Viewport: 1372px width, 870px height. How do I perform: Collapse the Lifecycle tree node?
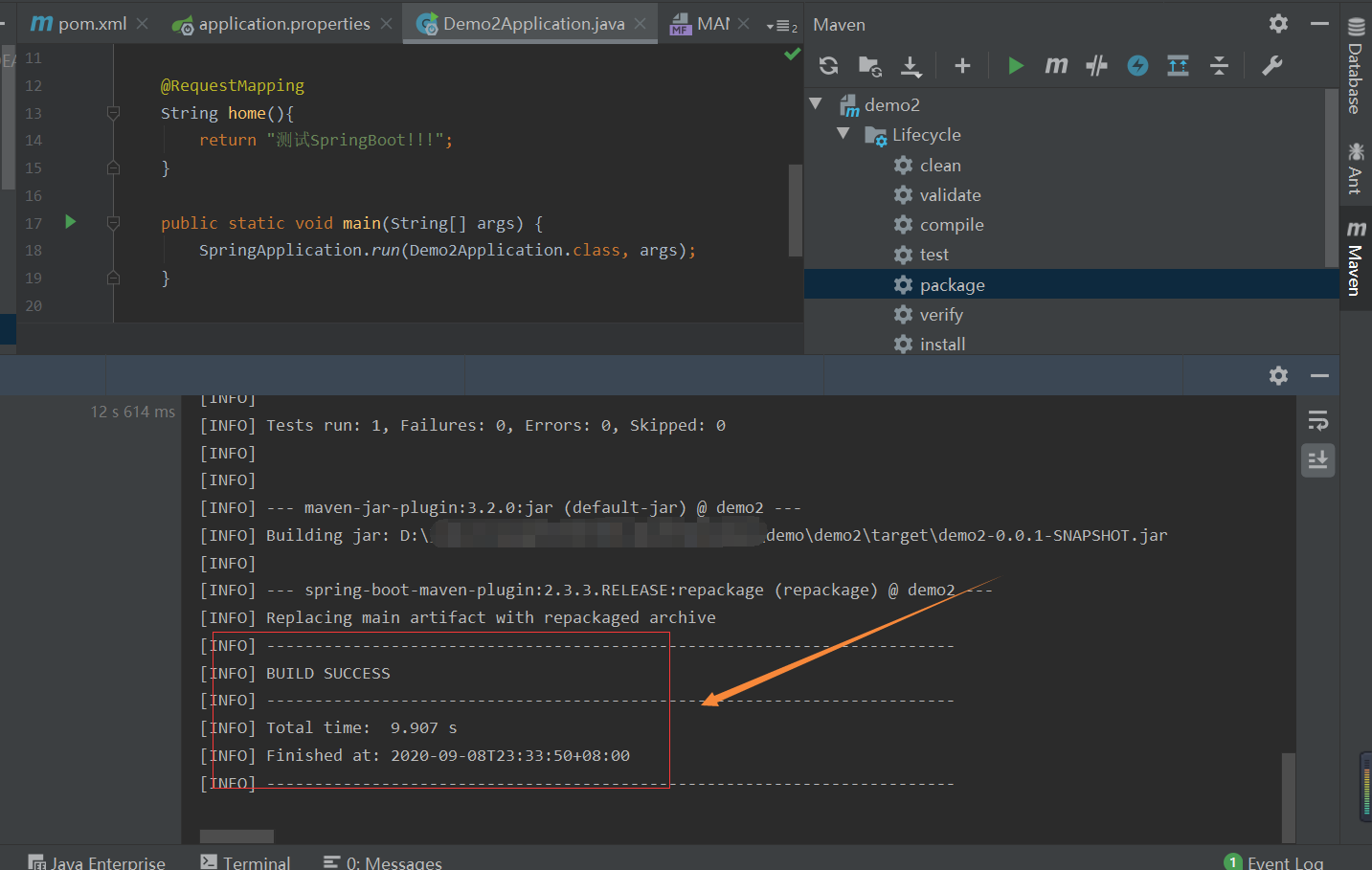coord(843,134)
